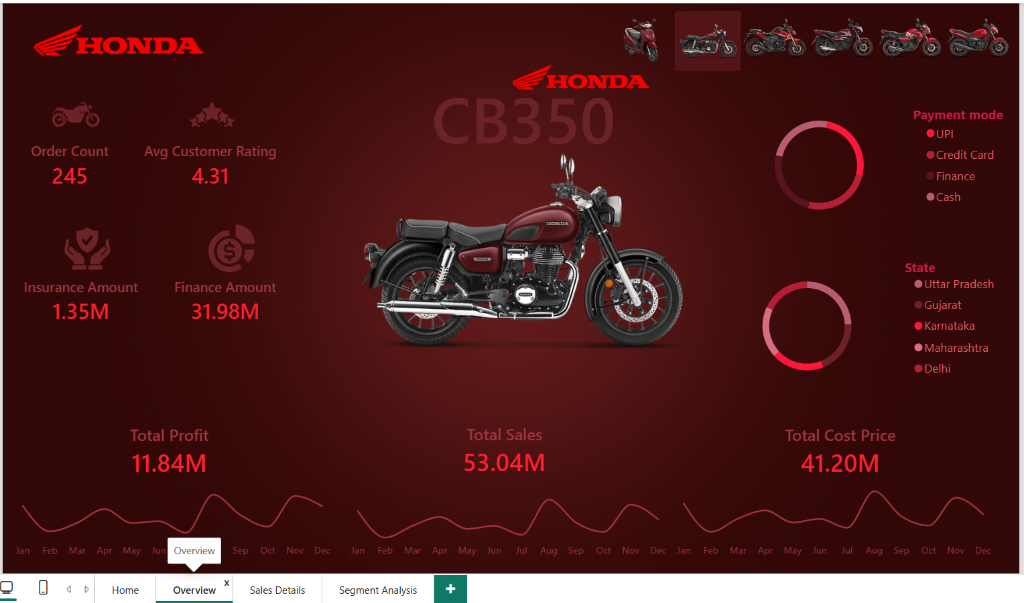Image resolution: width=1024 pixels, height=603 pixels.
Task: Click the Payment mode donut chart
Action: click(x=820, y=165)
